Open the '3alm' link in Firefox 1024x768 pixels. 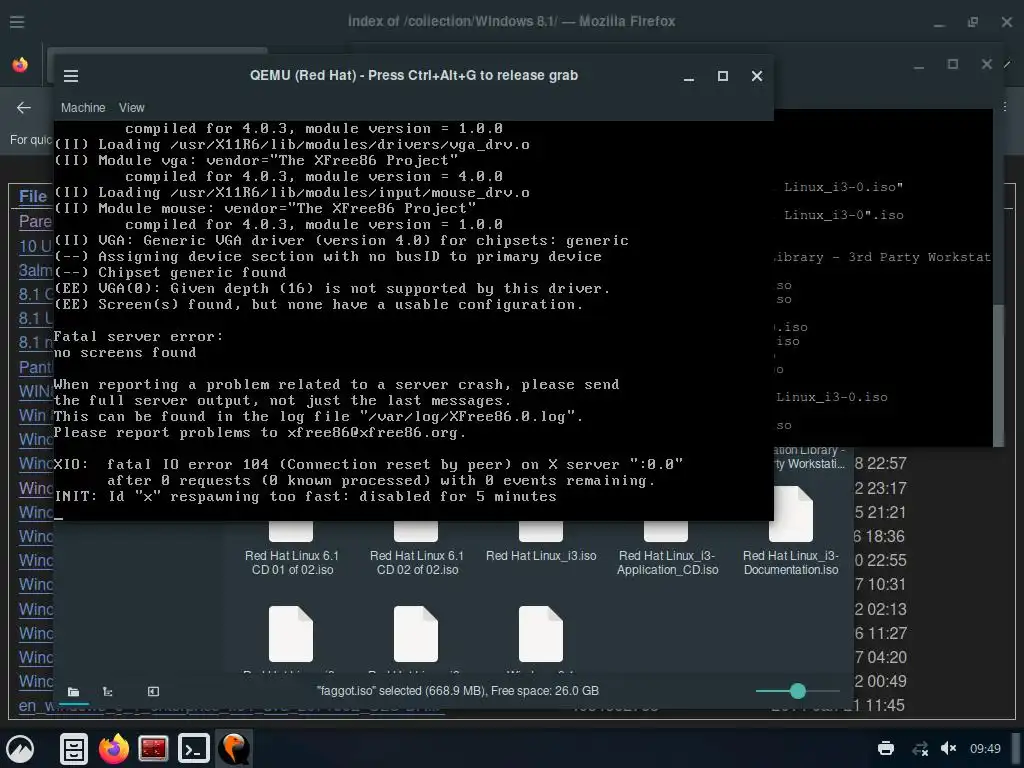35,270
